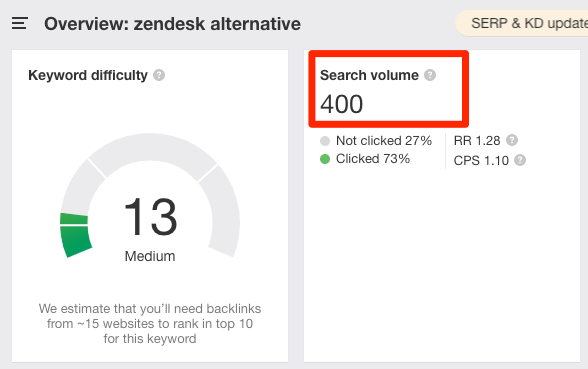The image size is (588, 369).
Task: Click the Search volume value 400
Action: tap(342, 104)
